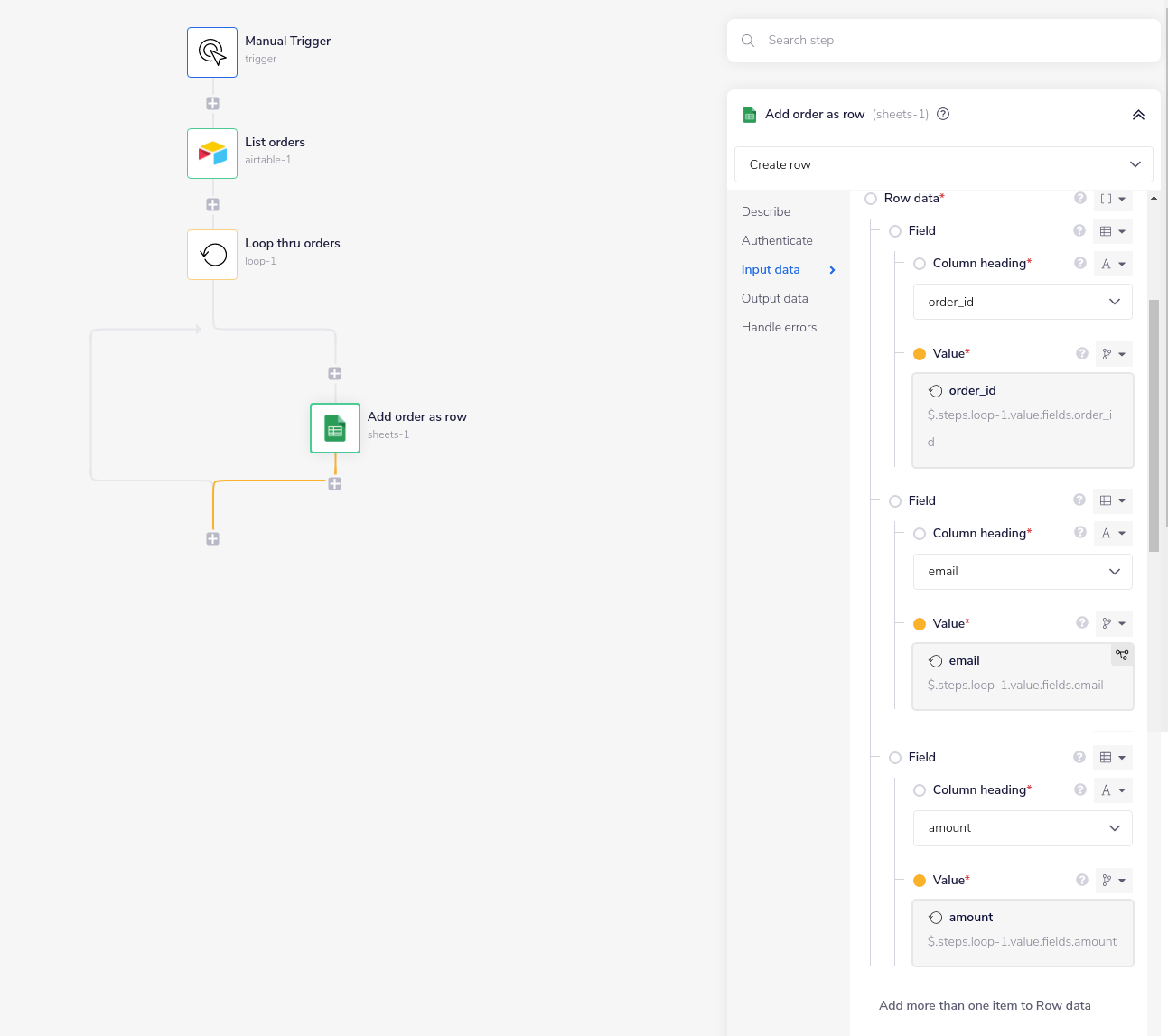Open the amount column heading dropdown

[1022, 828]
